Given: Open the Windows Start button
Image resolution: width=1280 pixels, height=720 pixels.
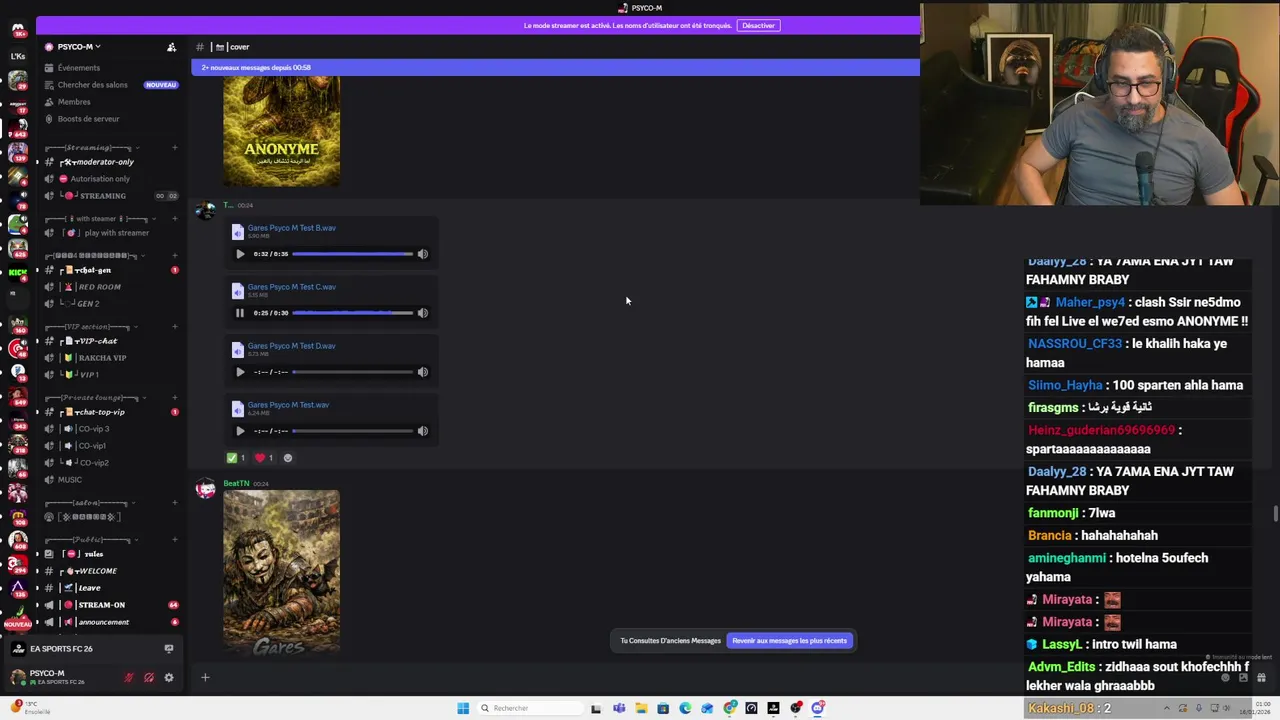Looking at the screenshot, I should (x=463, y=708).
